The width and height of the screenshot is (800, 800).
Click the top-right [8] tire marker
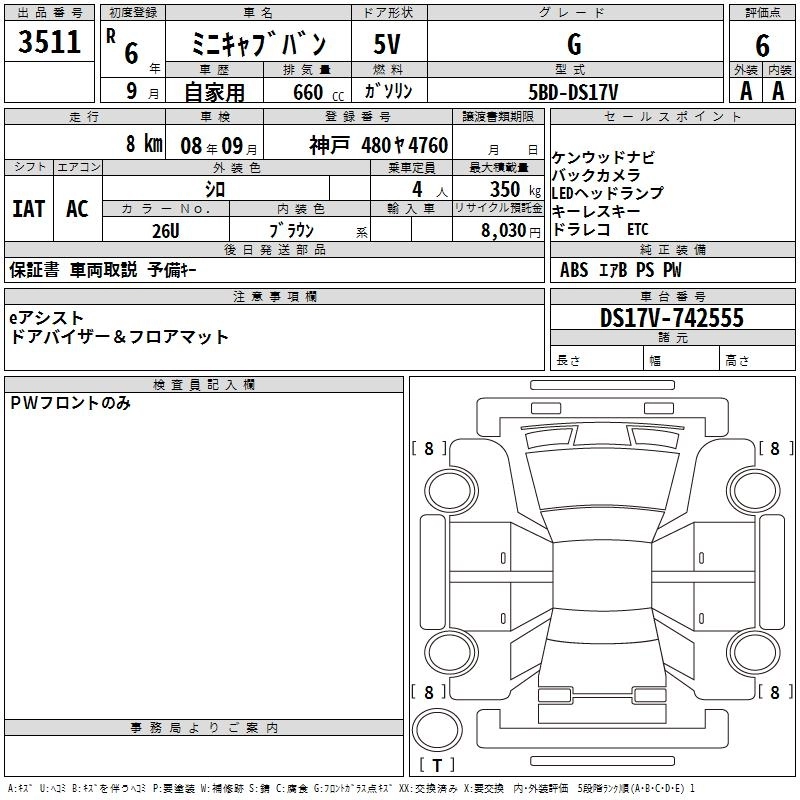(x=775, y=449)
